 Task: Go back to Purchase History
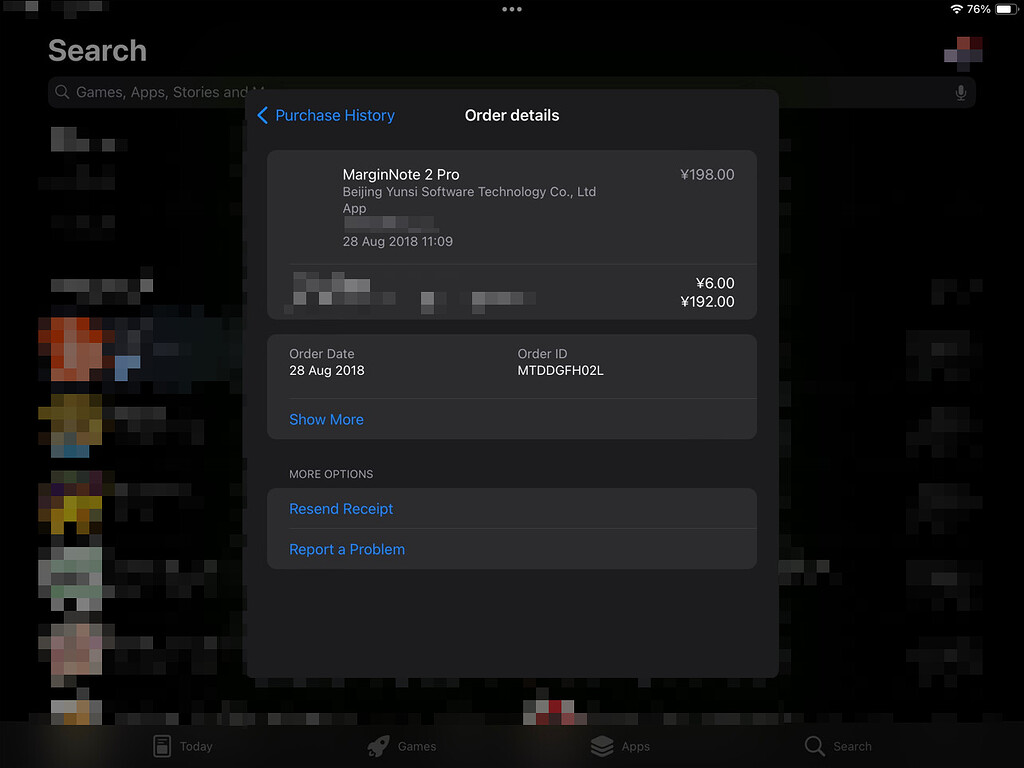pos(326,116)
